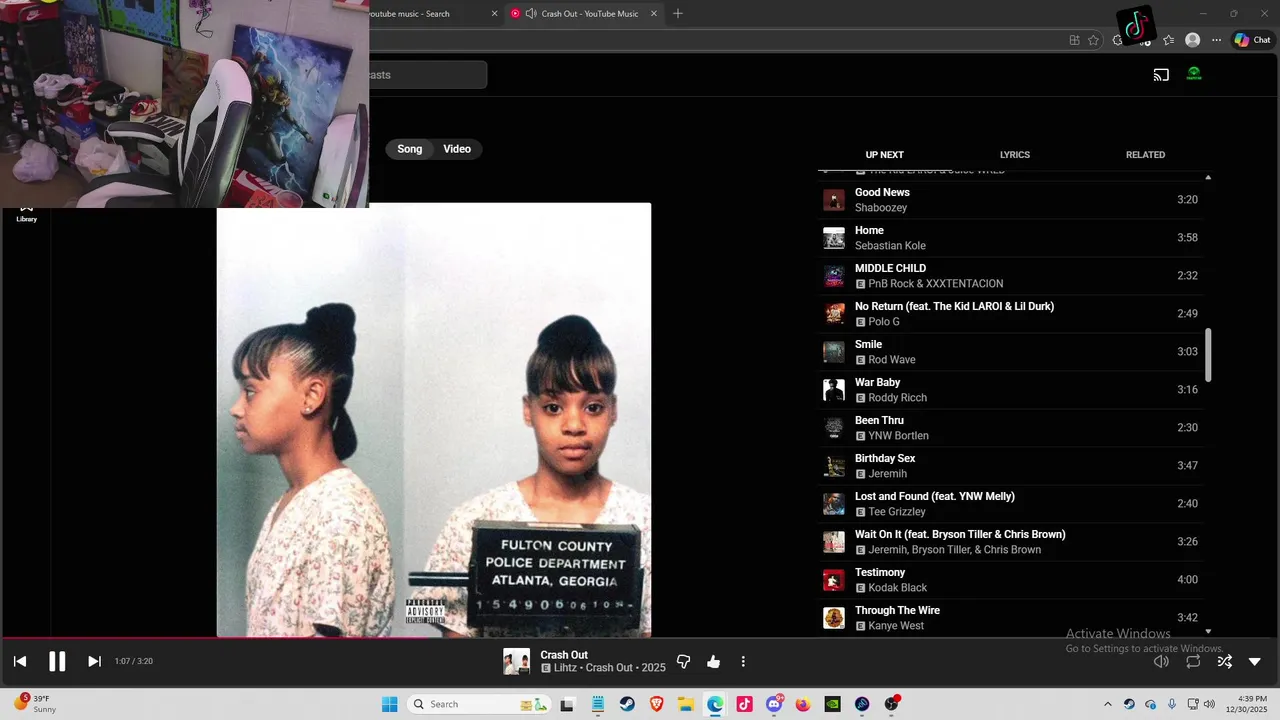Open the RELATED tab

(x=1145, y=155)
